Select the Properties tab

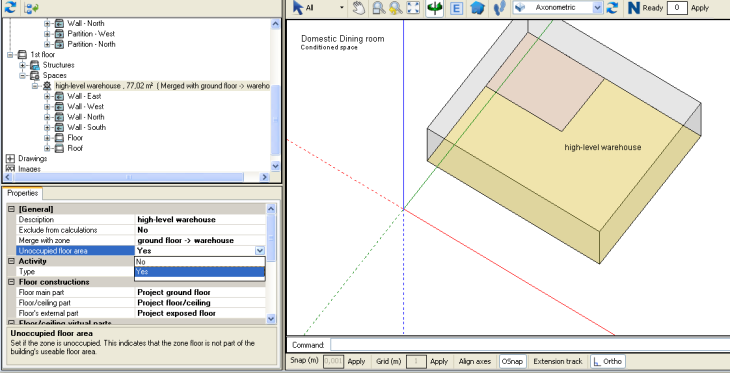tap(22, 193)
